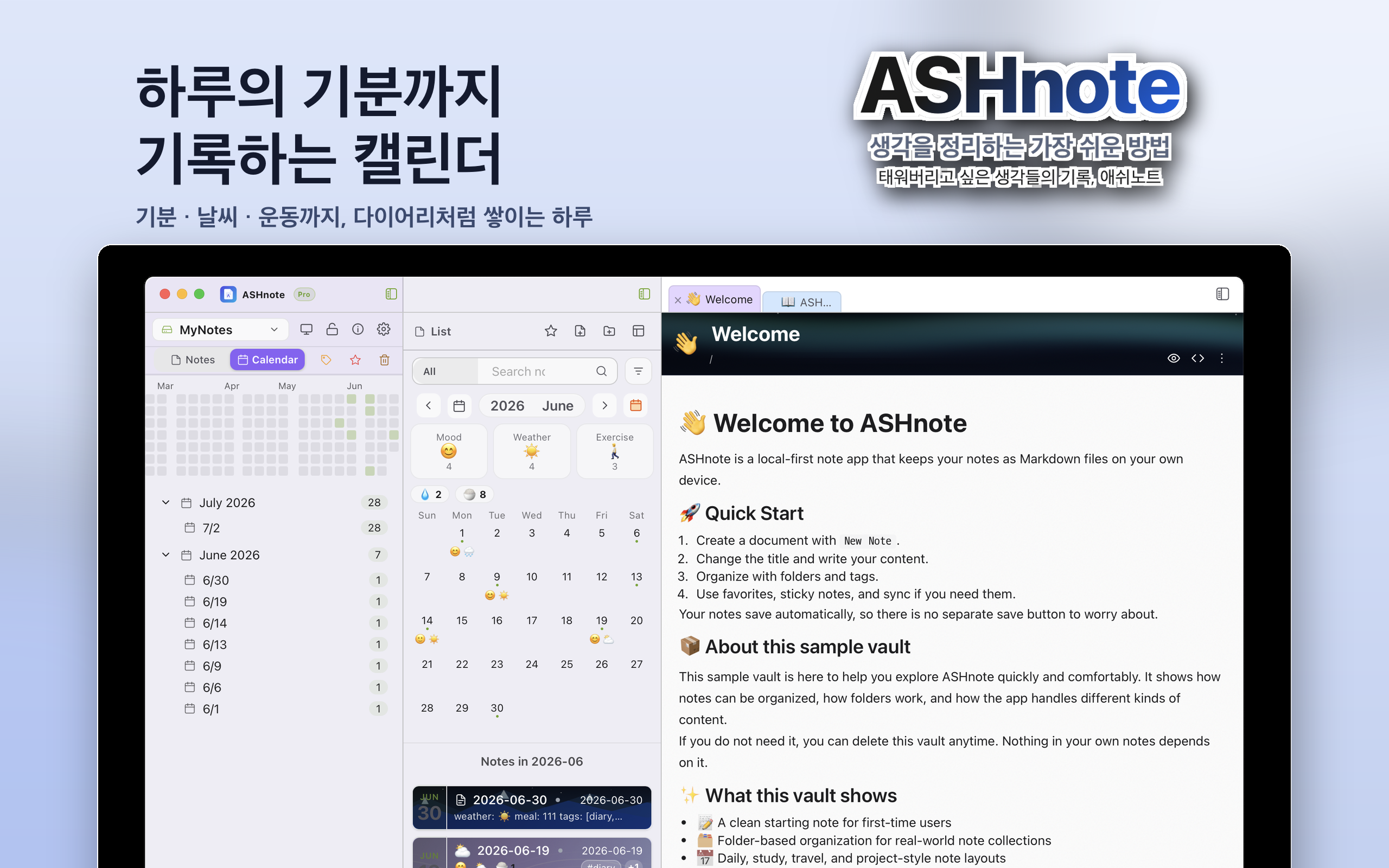Open 2026-06-30 note card
Viewport: 1389px width, 868px height.
click(532, 808)
